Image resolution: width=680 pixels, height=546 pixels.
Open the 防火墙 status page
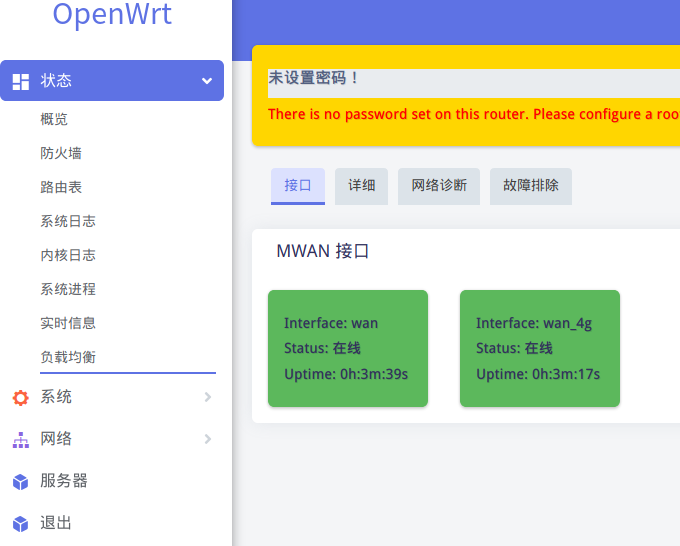click(61, 153)
